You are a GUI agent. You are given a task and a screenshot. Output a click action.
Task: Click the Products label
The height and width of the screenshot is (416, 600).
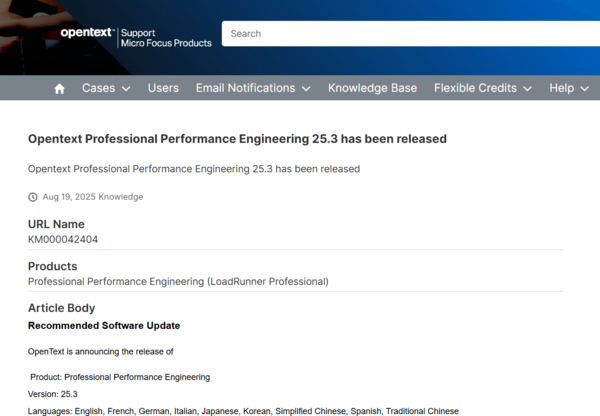point(52,266)
